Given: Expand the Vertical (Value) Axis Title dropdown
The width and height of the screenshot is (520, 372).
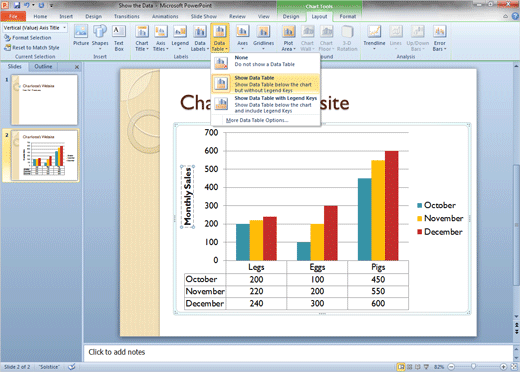Looking at the screenshot, I should (64, 28).
